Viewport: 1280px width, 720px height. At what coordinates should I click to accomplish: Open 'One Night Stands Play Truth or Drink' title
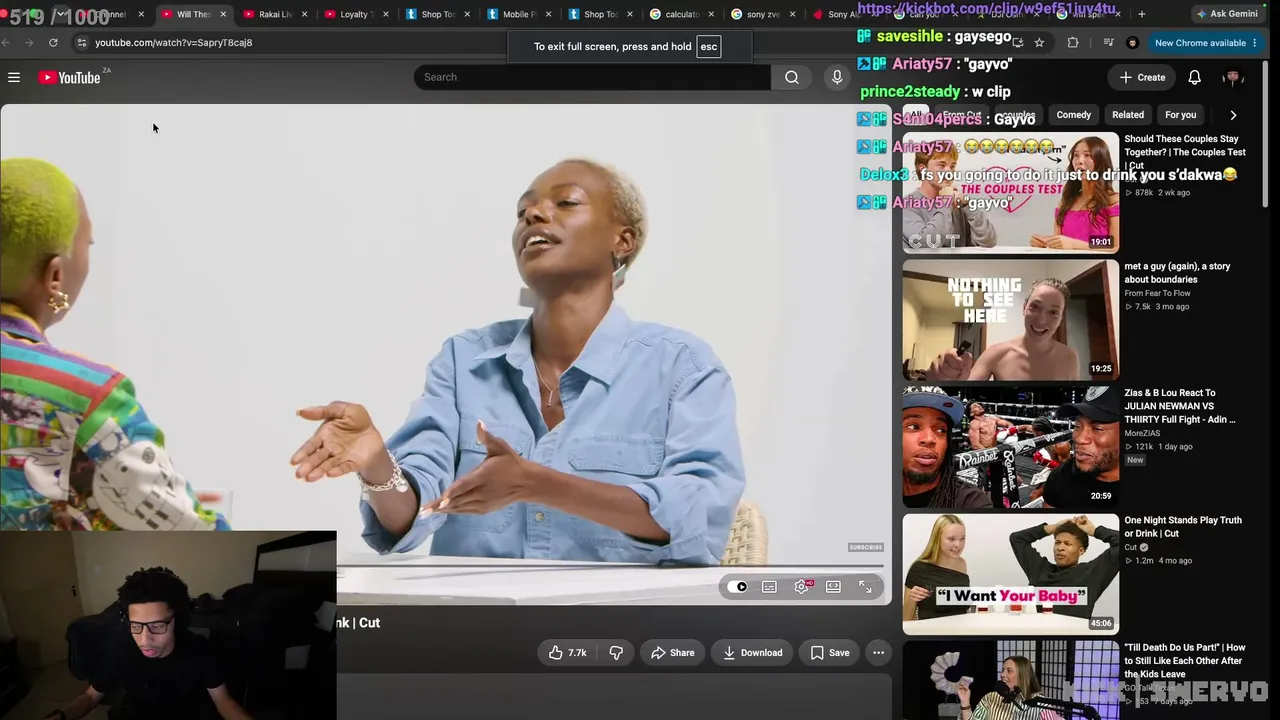1183,527
